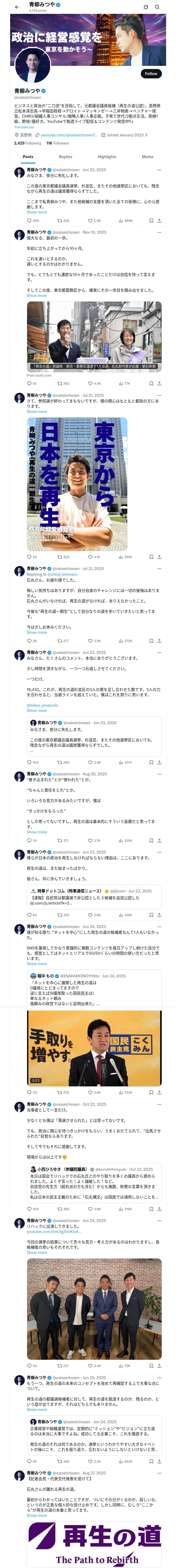Share the first post dated Jun 23
Image resolution: width=176 pixels, height=1568 pixels.
[159, 220]
